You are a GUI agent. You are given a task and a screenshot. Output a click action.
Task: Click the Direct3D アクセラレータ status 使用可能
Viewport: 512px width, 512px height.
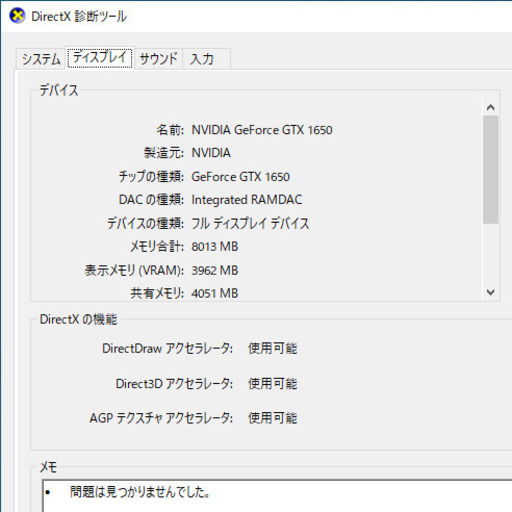(x=272, y=384)
